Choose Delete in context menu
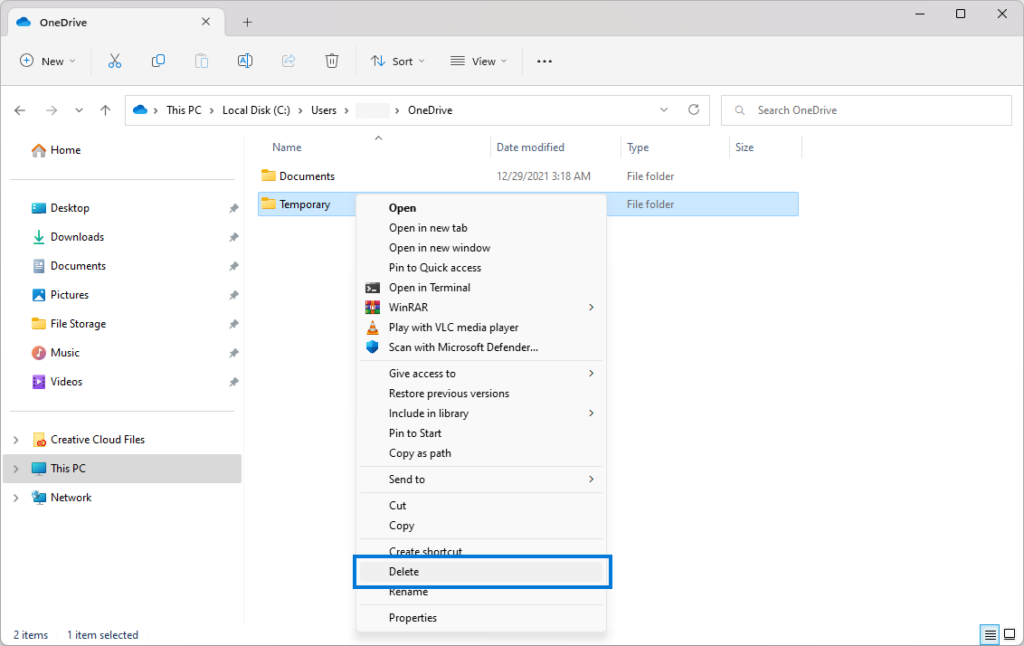The height and width of the screenshot is (646, 1024). pyautogui.click(x=481, y=572)
